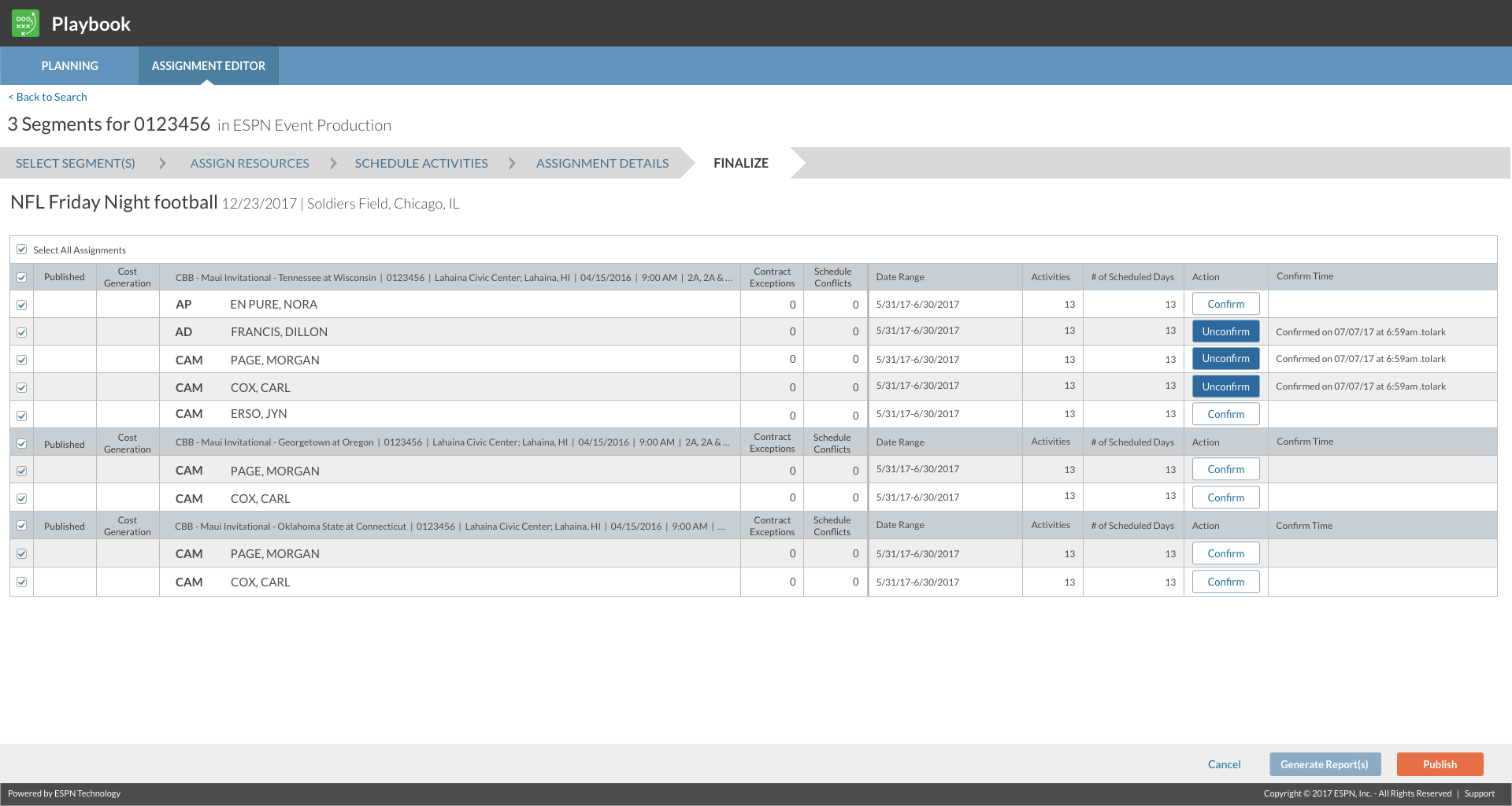This screenshot has height=806, width=1512.
Task: Click Powered by ESPN Technology text
Action: [65, 793]
